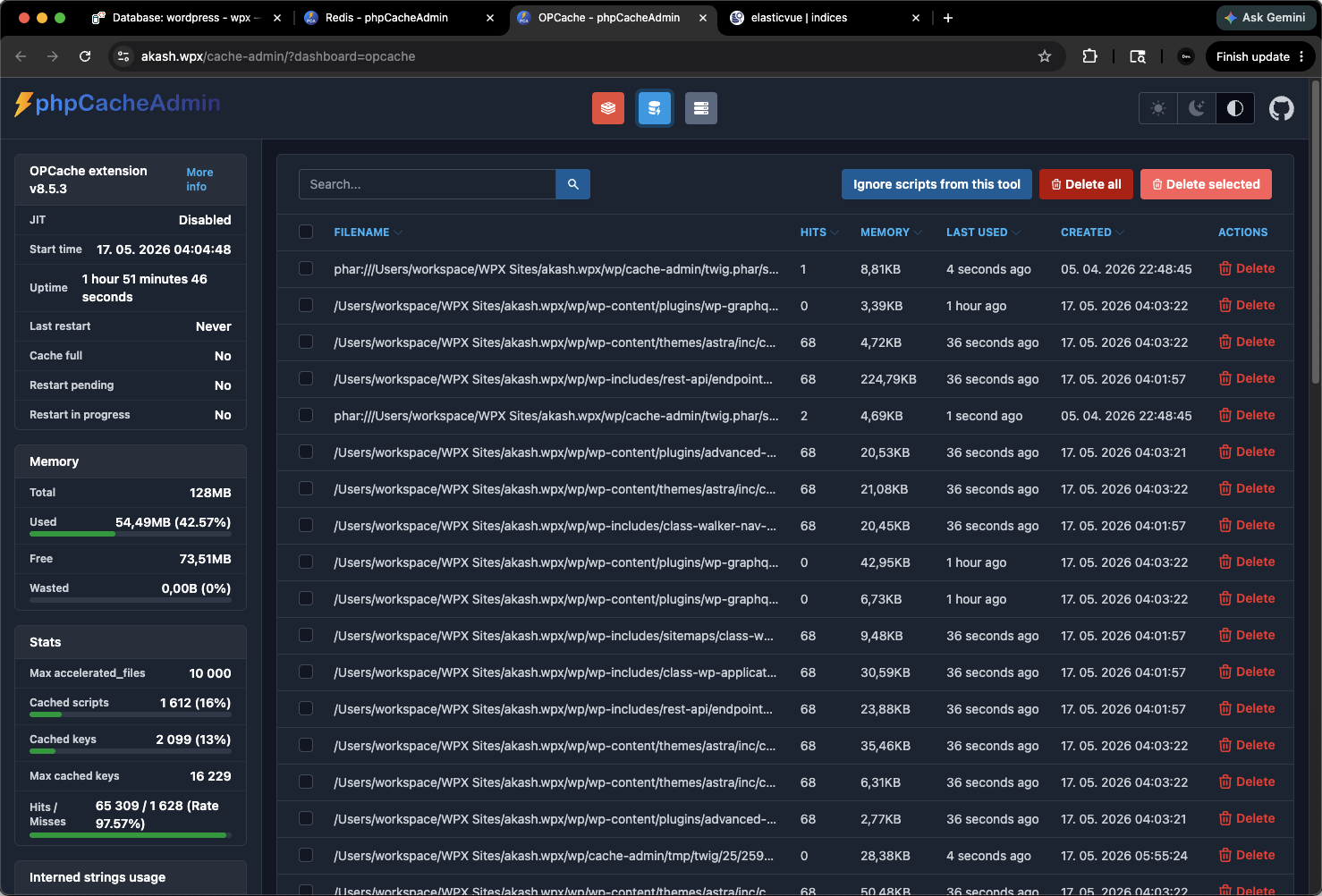Select the OPCache dashboard icon
The width and height of the screenshot is (1322, 896).
(x=655, y=108)
